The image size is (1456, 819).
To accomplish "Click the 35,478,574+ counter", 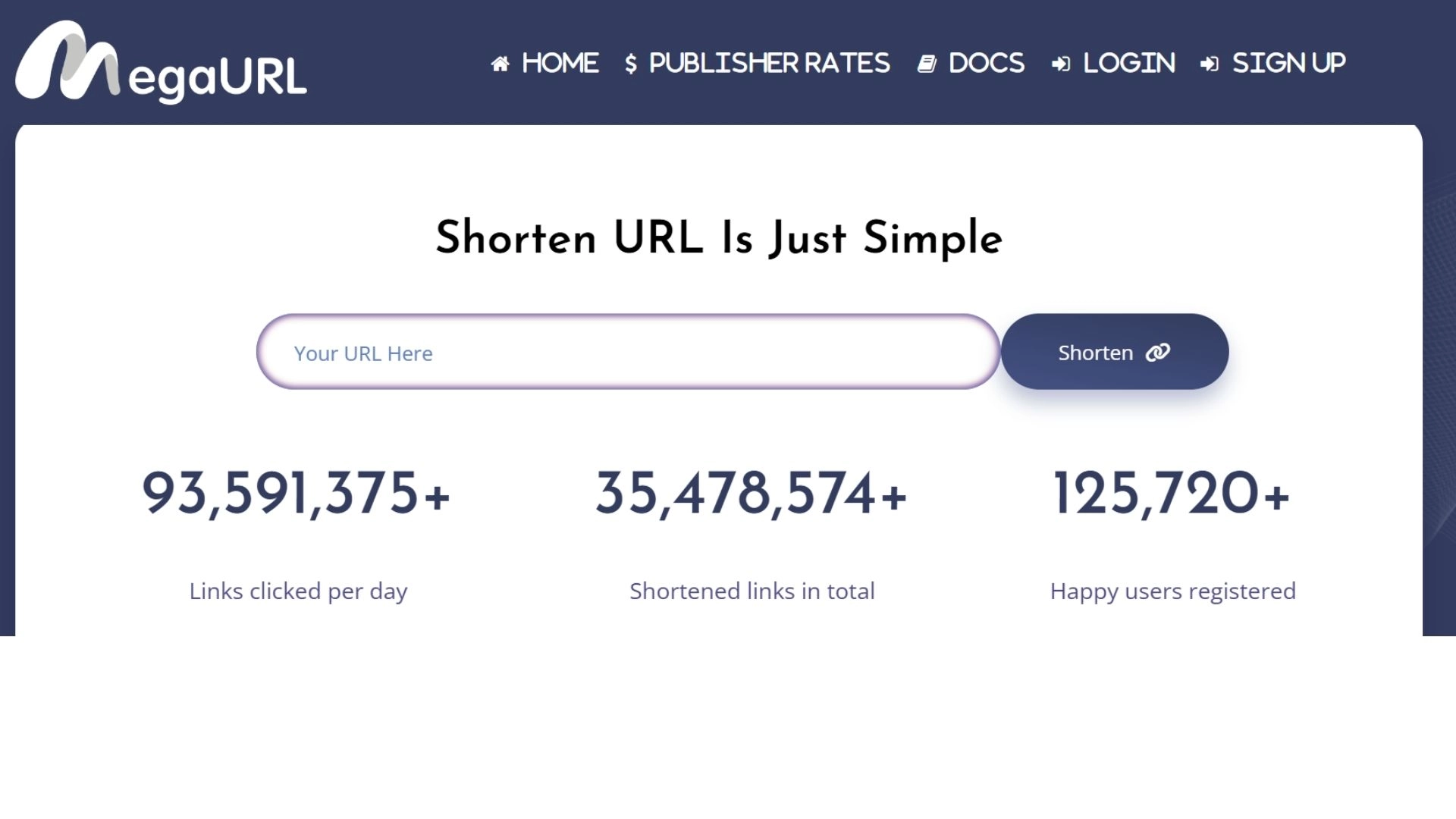I will pyautogui.click(x=751, y=494).
